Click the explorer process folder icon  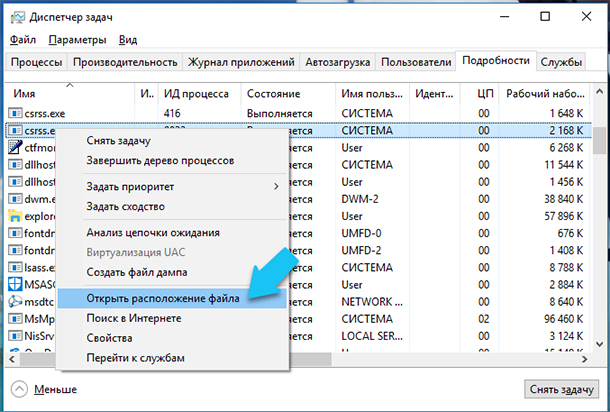(15, 216)
